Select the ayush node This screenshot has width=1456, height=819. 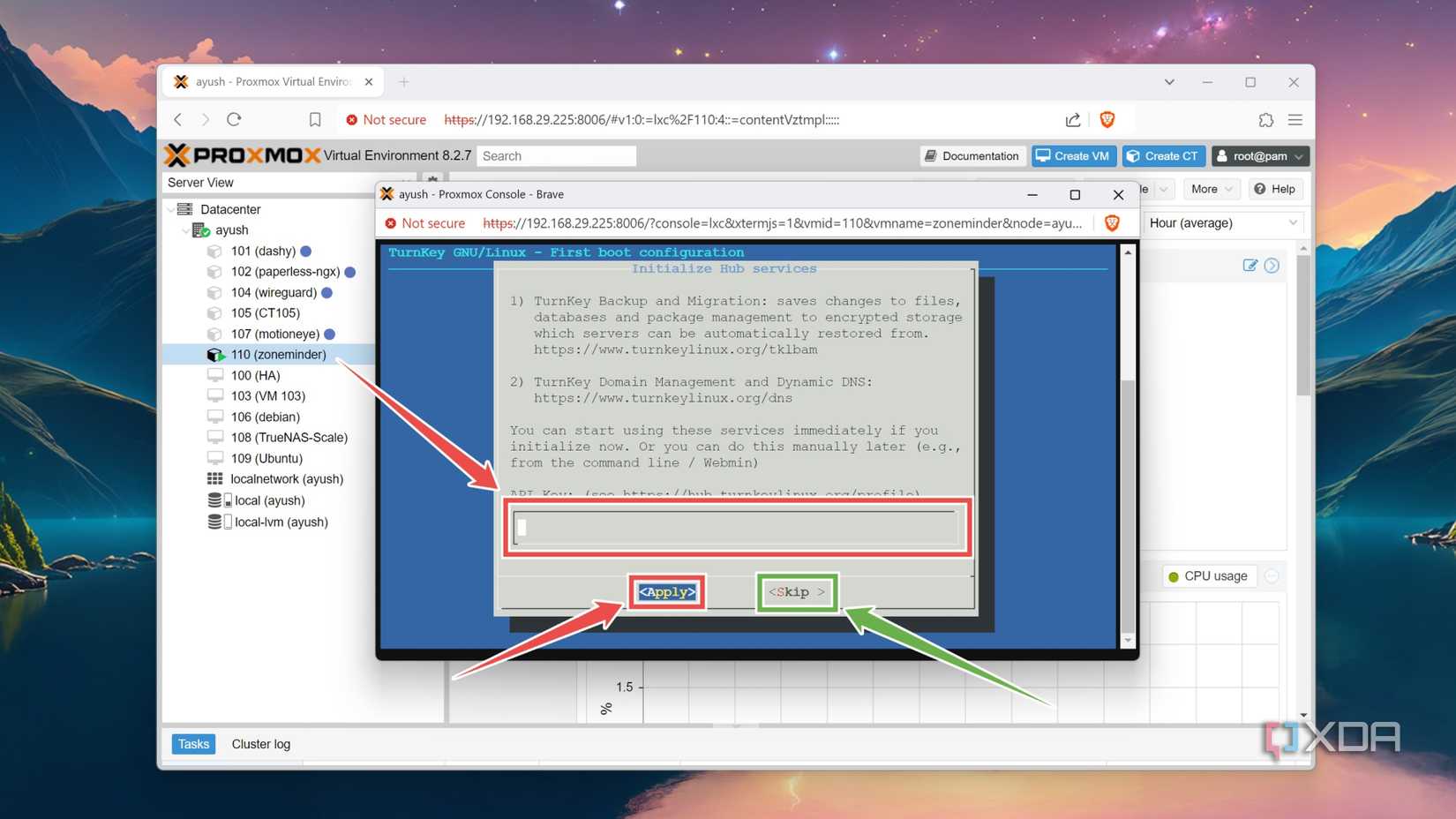coord(232,230)
